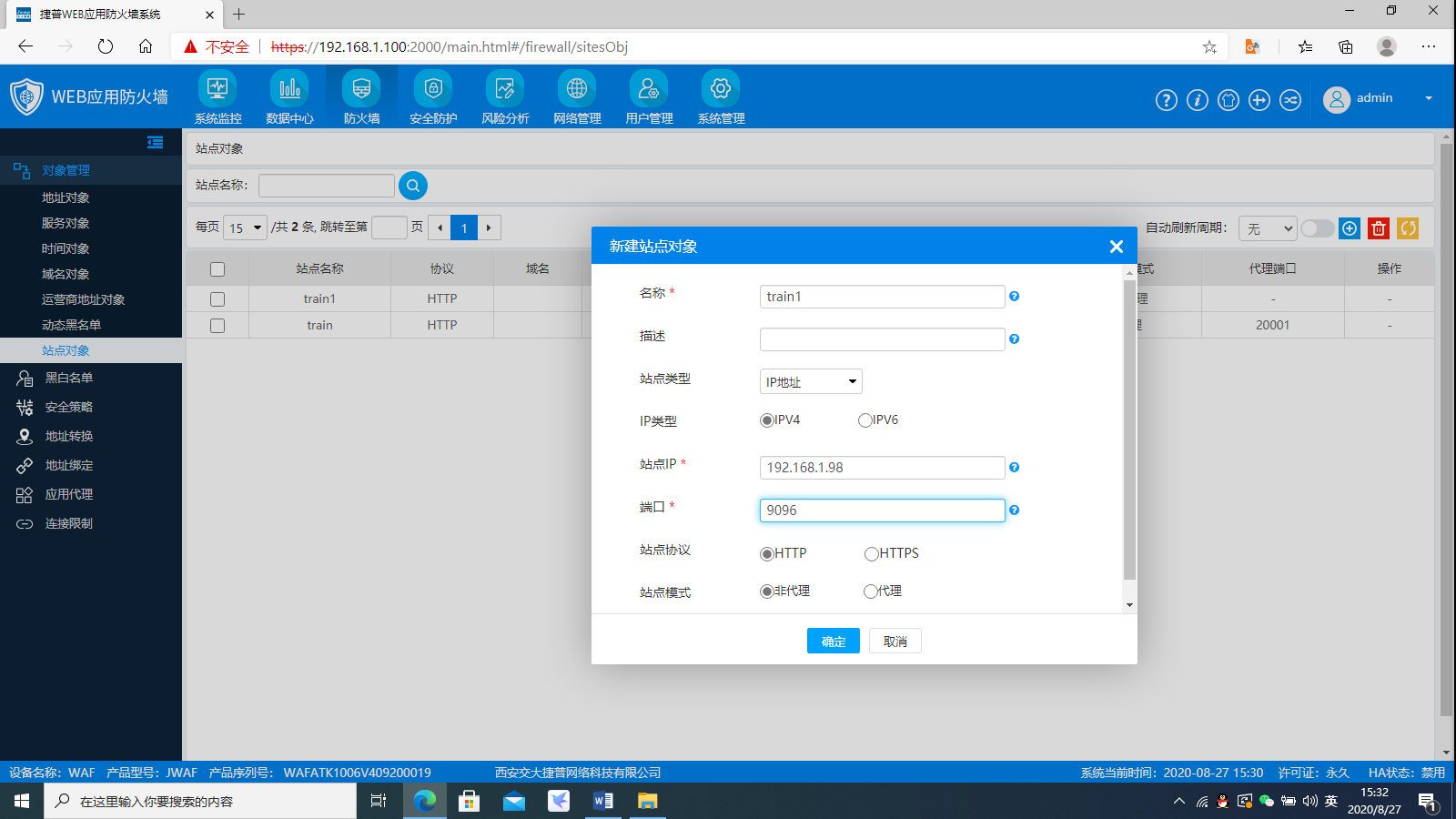Expand the admin user menu arrow
The image size is (1456, 819).
tap(1429, 98)
